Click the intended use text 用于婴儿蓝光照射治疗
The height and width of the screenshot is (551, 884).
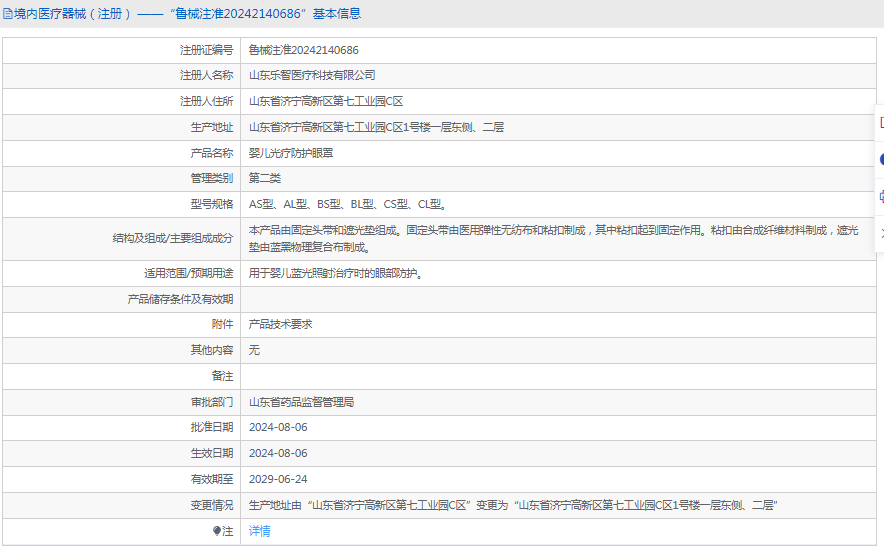coord(334,273)
